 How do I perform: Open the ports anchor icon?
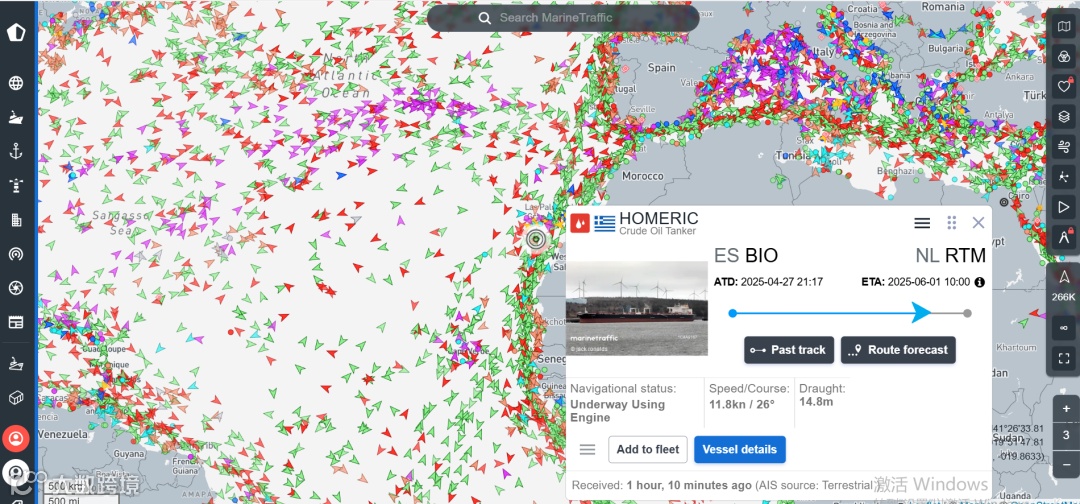pos(15,151)
